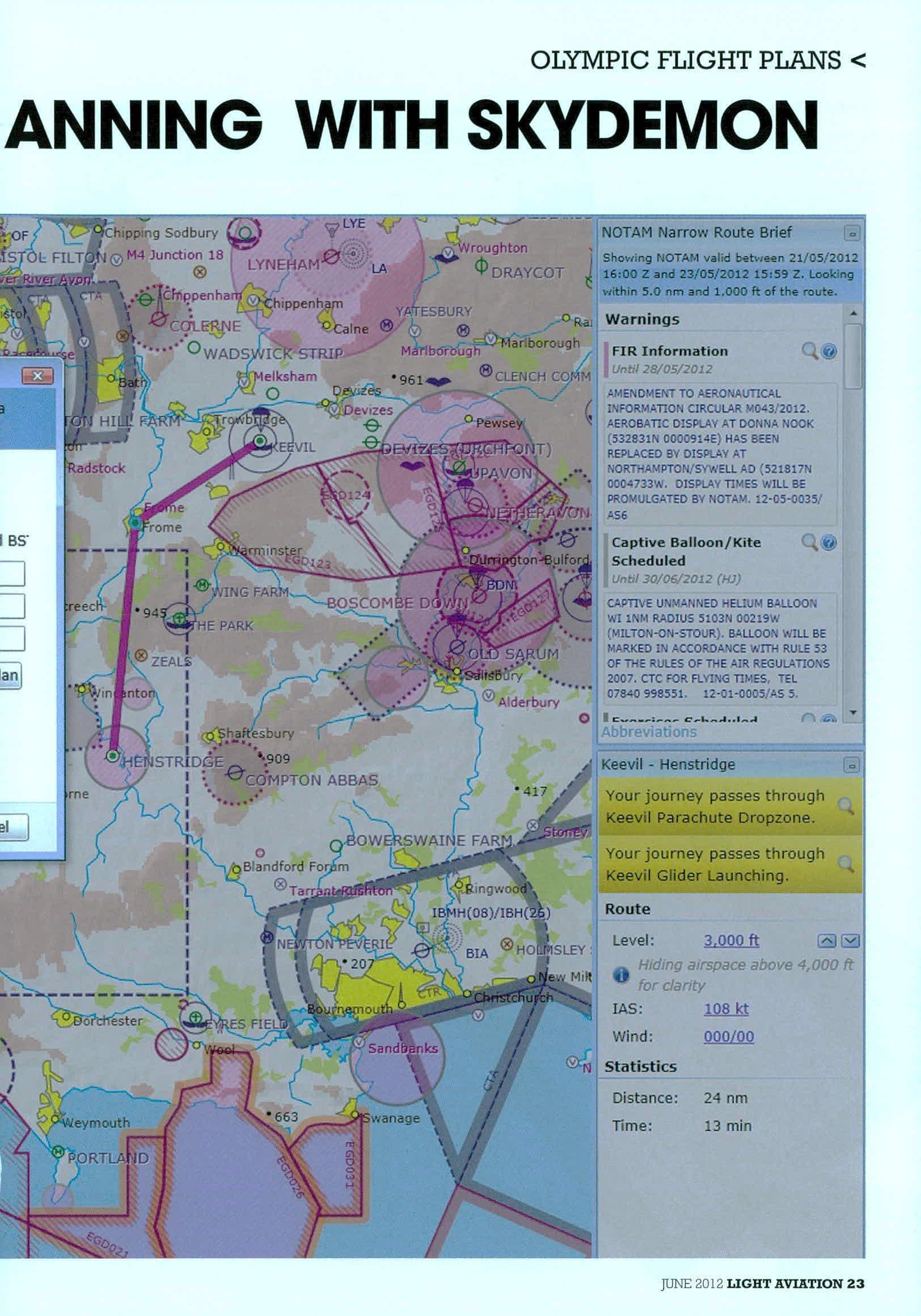921x1316 pixels.
Task: Select the Keevil waypoint marker on the map
Action: tap(260, 440)
